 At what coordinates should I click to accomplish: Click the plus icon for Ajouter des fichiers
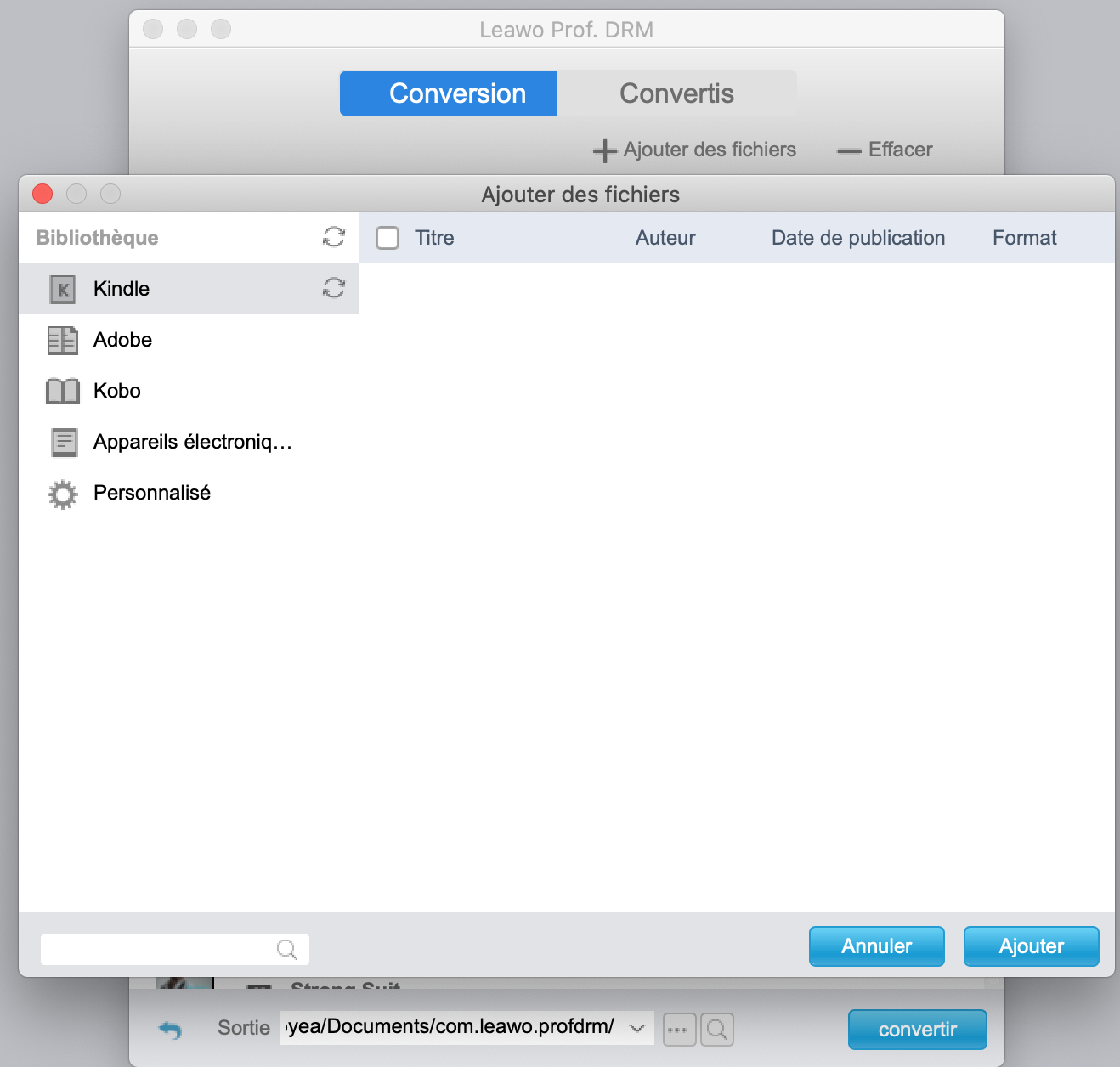pos(605,150)
